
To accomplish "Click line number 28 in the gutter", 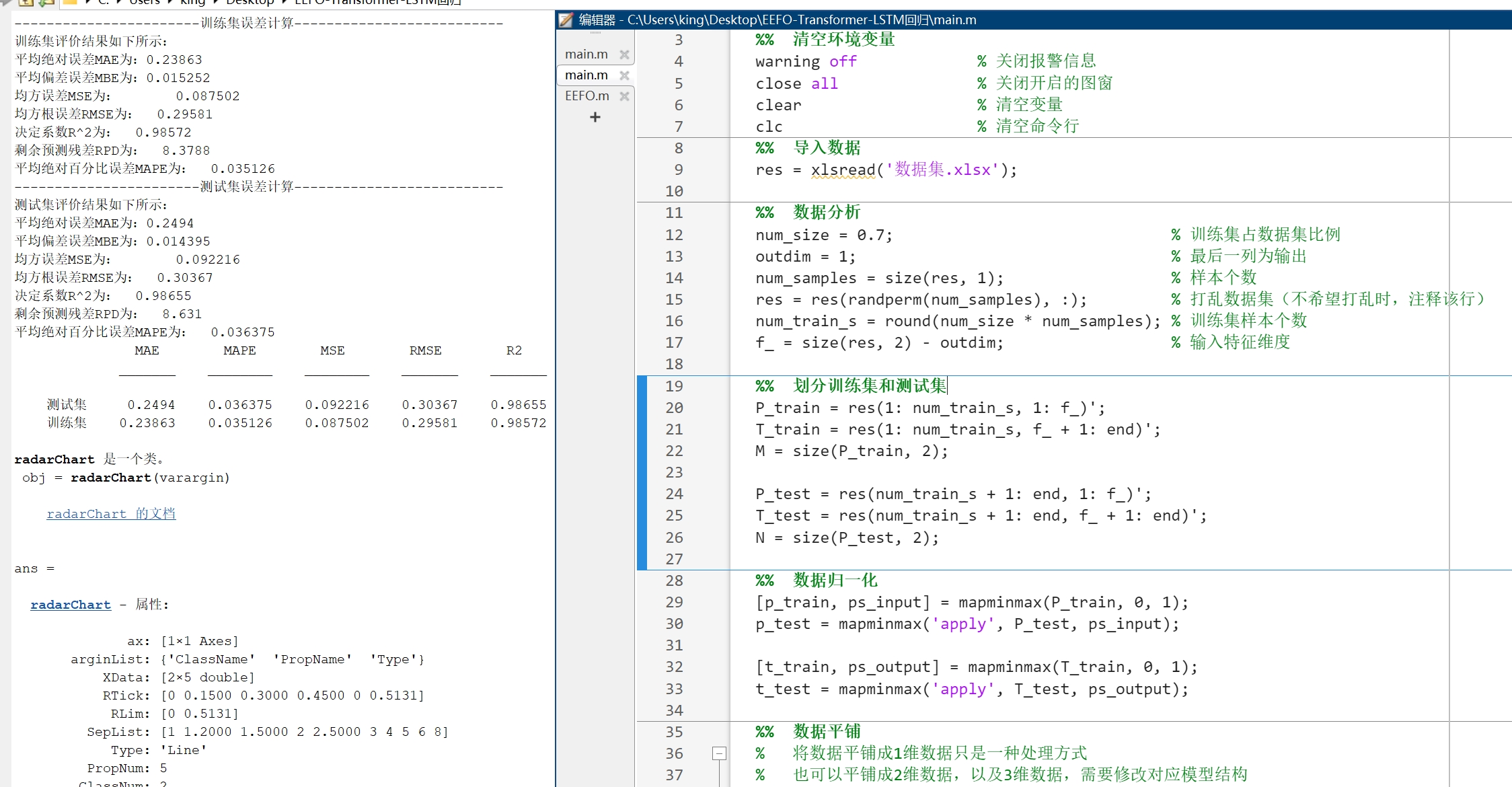I will 674,580.
